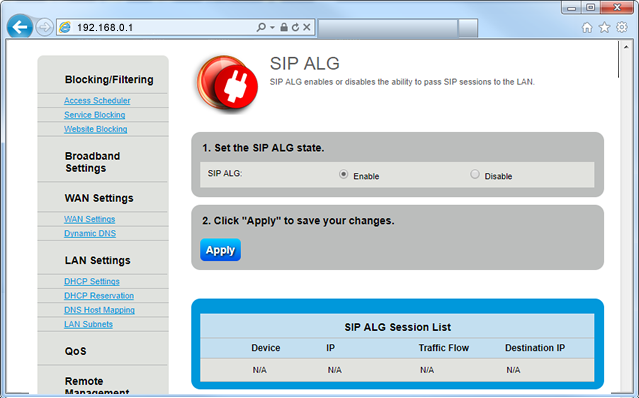
Task: Click the Broadband Settings sidebar heading
Action: click(x=93, y=162)
